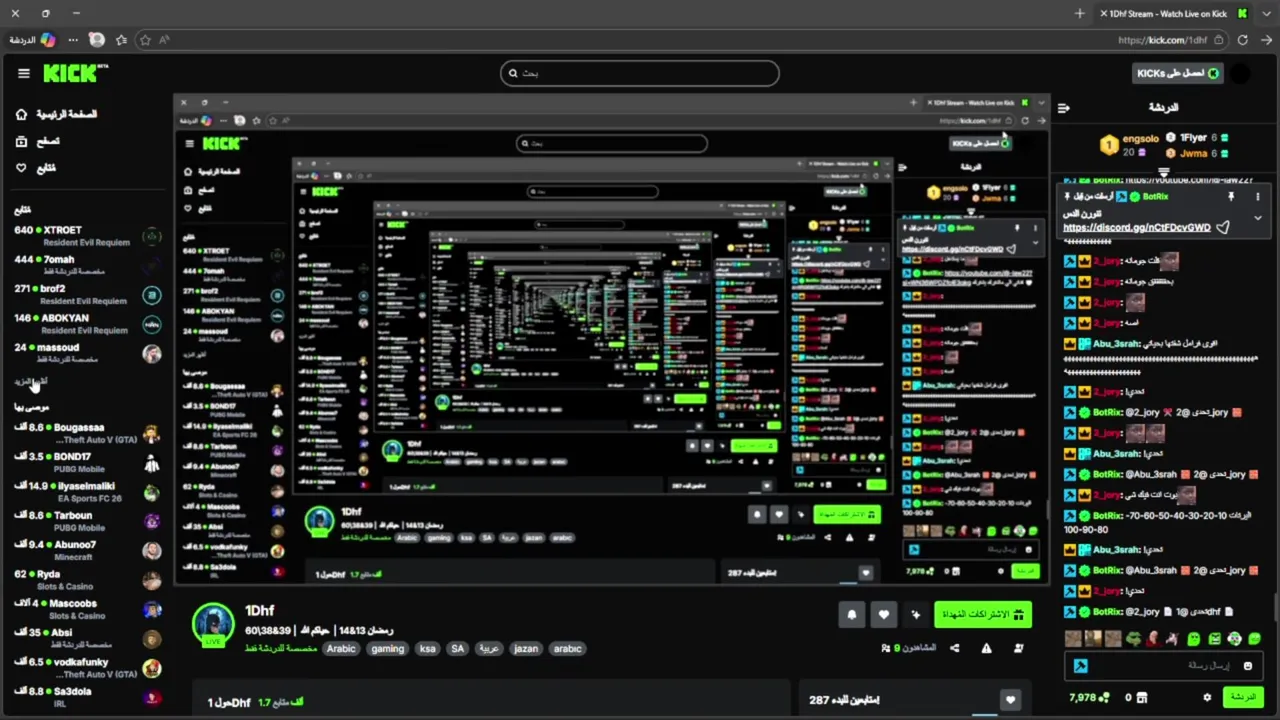Screen dimensions: 1280x720
Task: Open Tarboun recommended channel
Action: [x=87, y=521]
